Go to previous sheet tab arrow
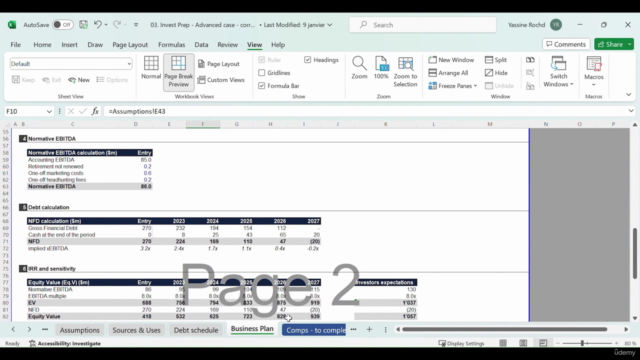Image resolution: width=640 pixels, height=360 pixels. [x=13, y=329]
